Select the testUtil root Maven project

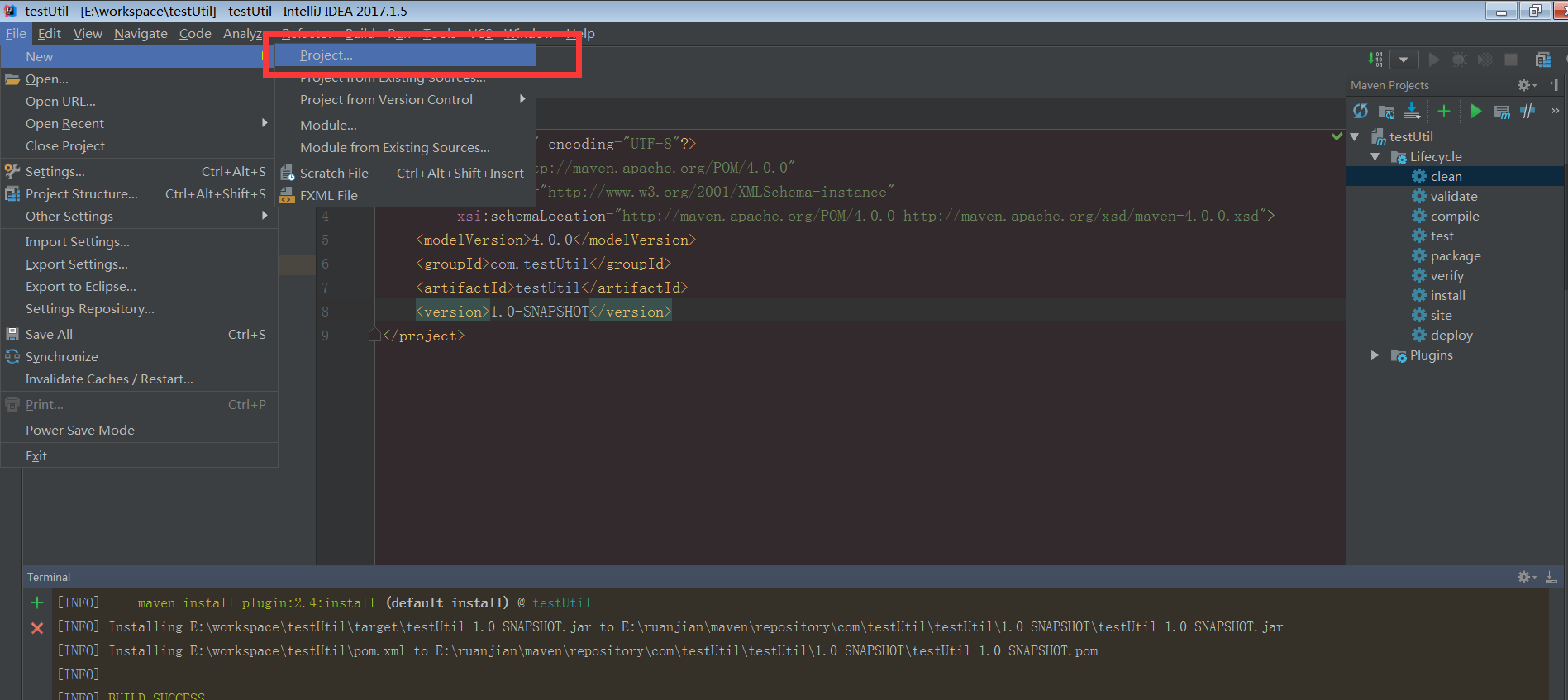[1455, 136]
